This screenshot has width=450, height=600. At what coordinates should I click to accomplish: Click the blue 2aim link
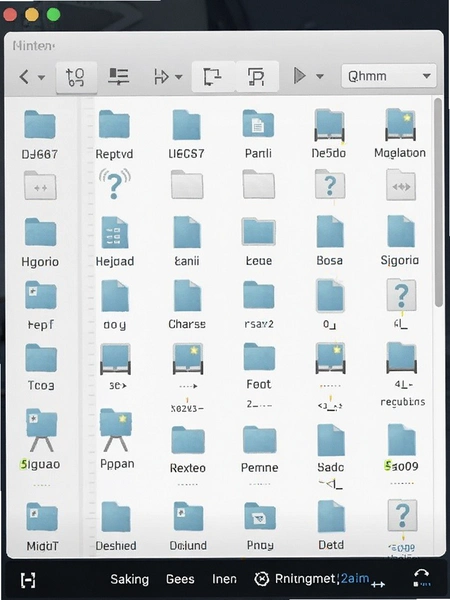[x=355, y=578]
